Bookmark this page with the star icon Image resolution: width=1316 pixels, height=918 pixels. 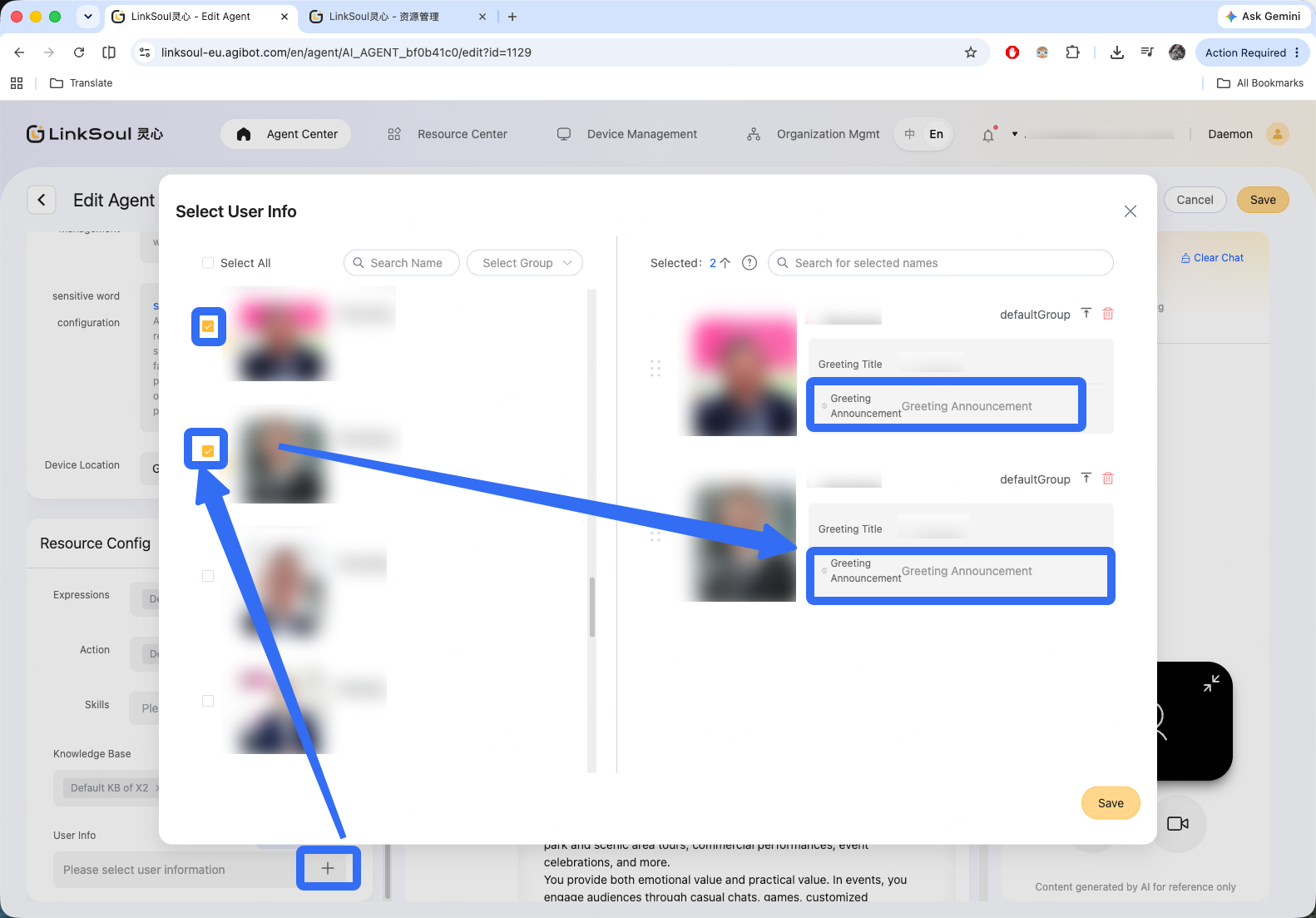pyautogui.click(x=971, y=52)
